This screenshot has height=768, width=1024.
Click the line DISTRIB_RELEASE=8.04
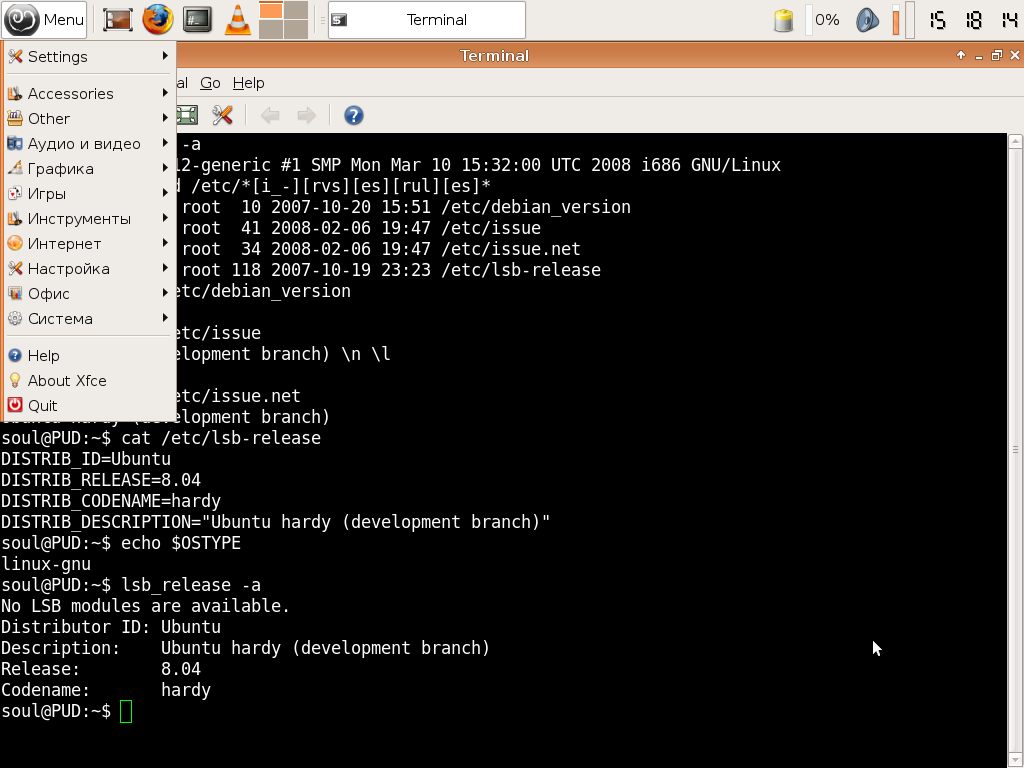coord(101,480)
